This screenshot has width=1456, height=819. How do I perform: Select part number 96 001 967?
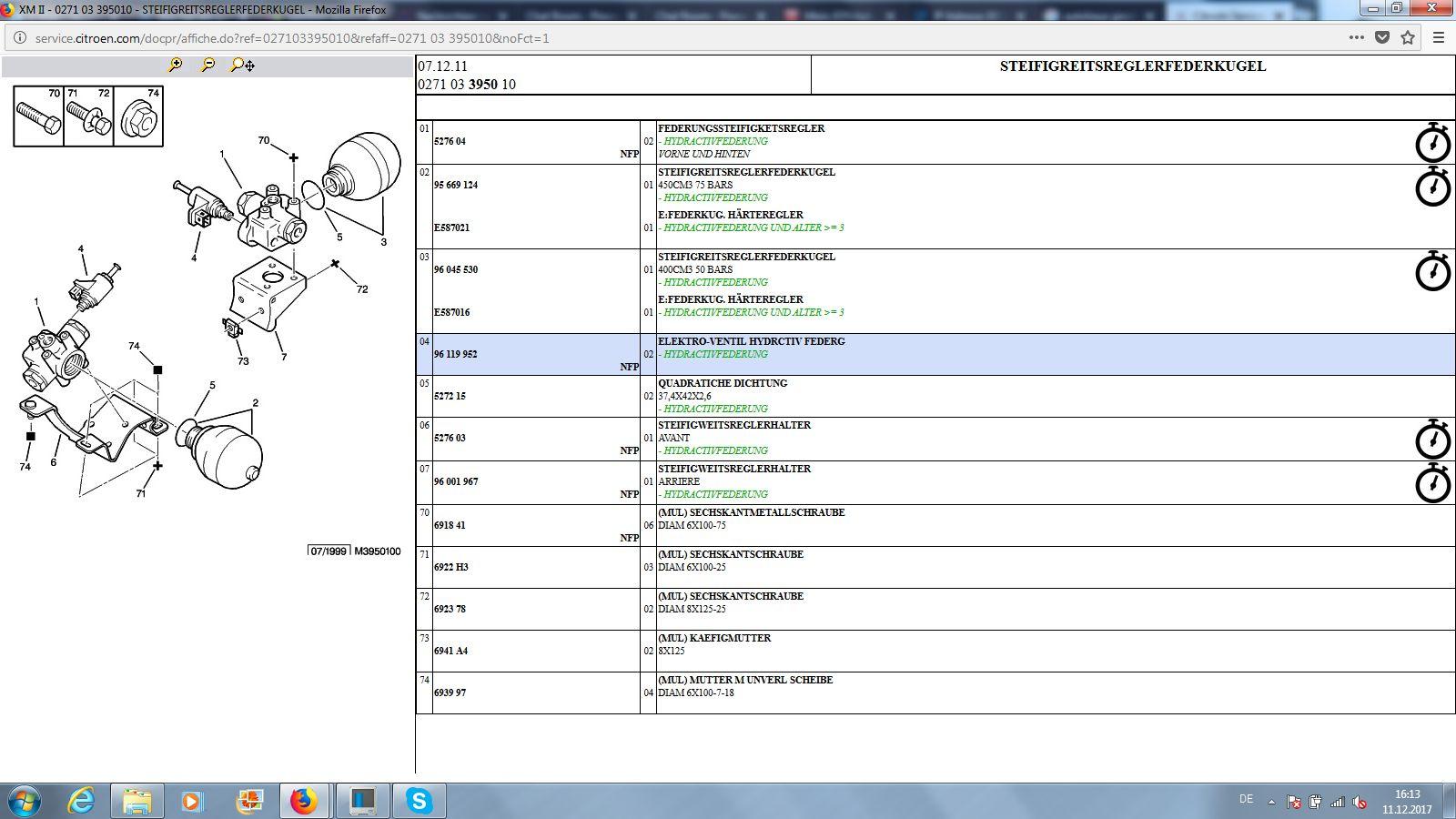coord(456,481)
